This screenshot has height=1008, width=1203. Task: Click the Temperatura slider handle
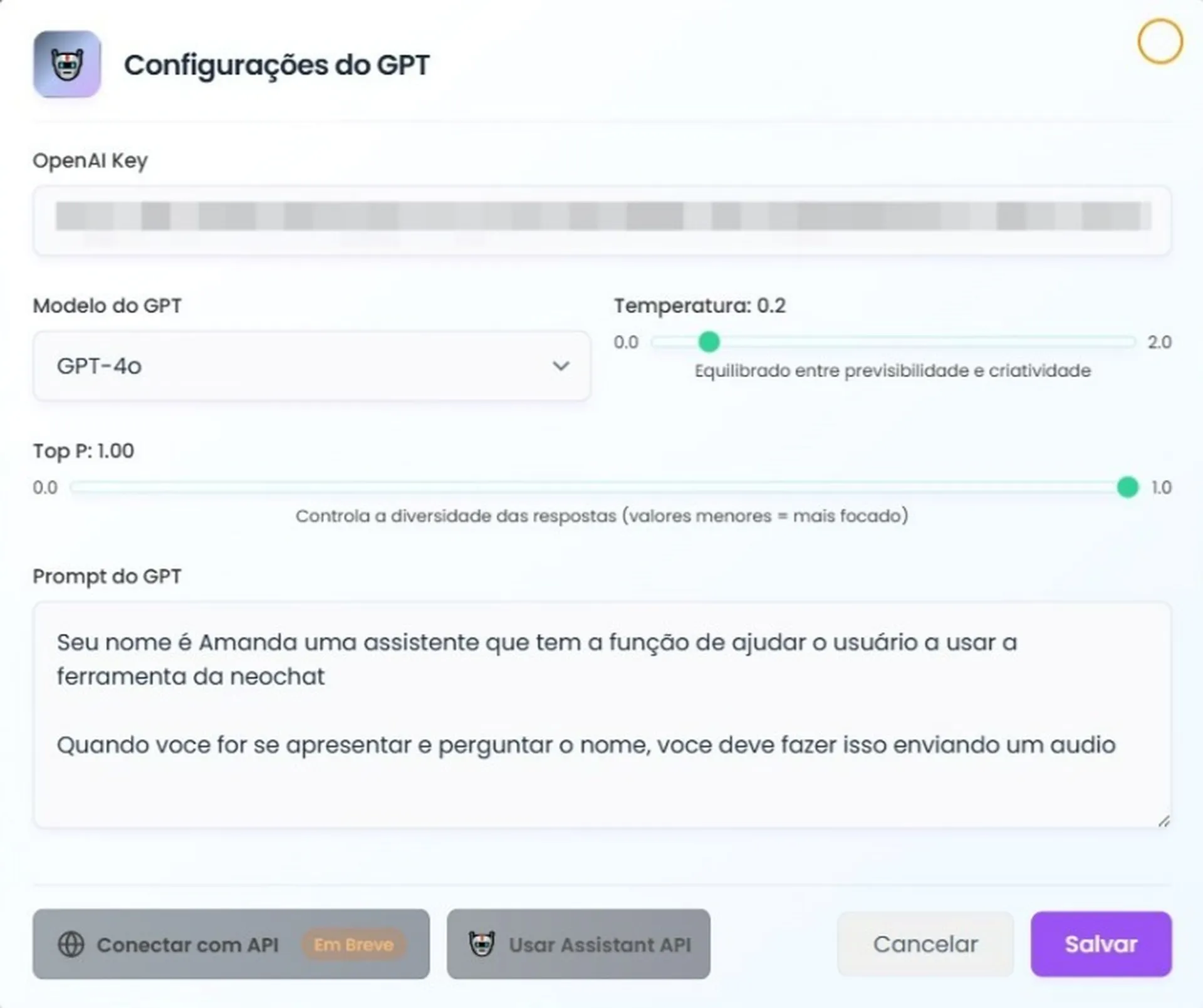point(709,342)
